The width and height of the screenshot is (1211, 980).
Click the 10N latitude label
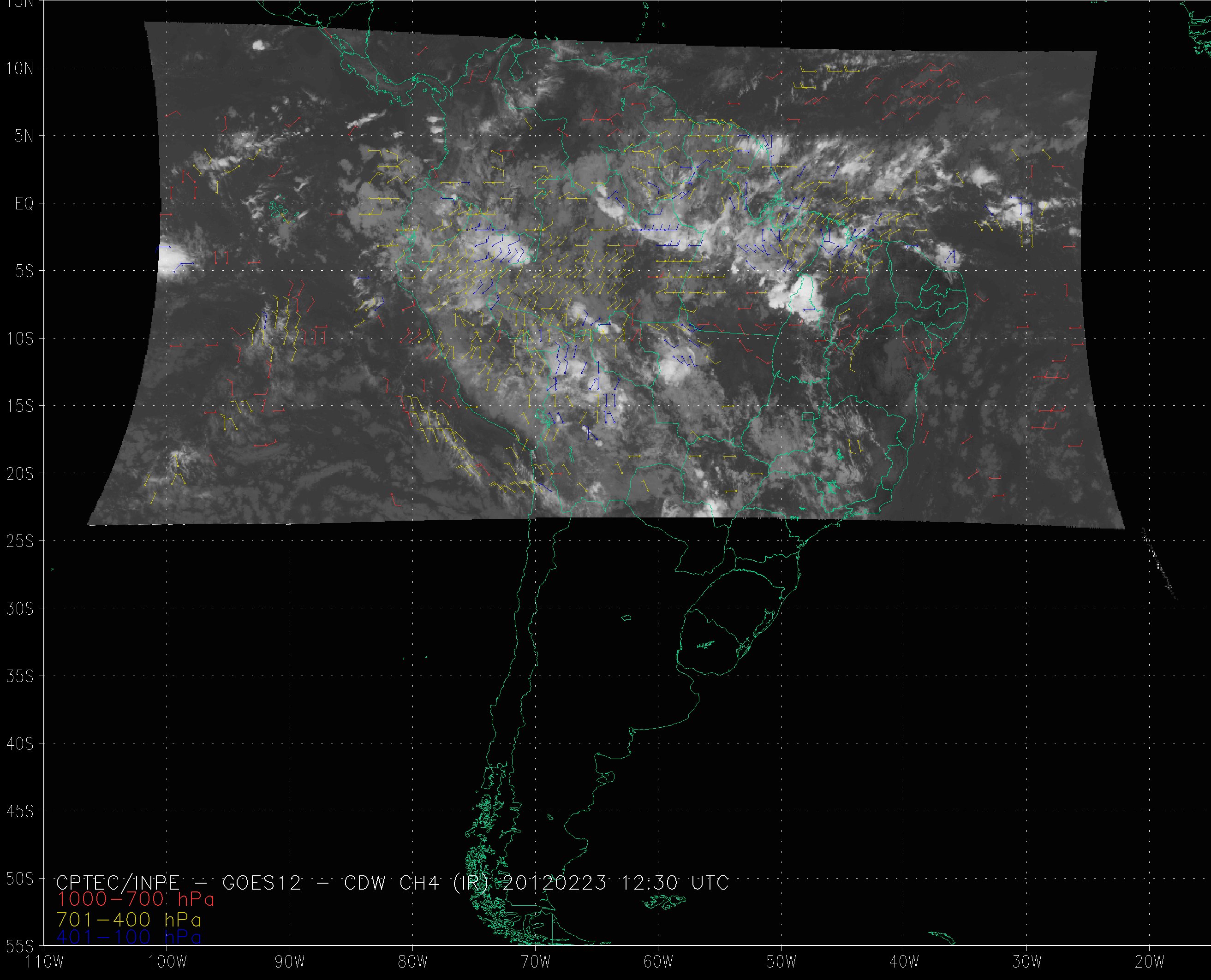pyautogui.click(x=20, y=69)
